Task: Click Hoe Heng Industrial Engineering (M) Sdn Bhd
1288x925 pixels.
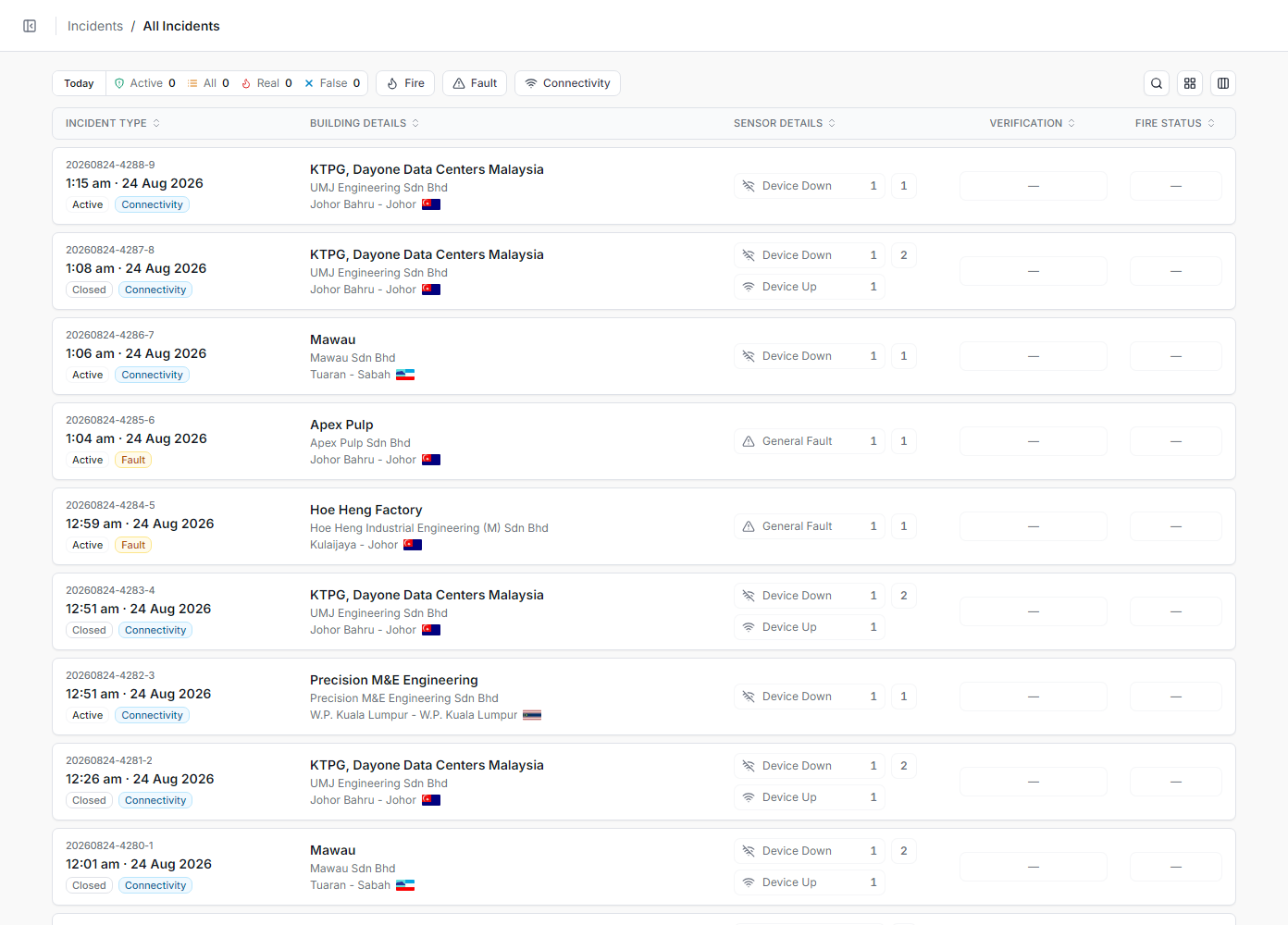Action: click(429, 528)
